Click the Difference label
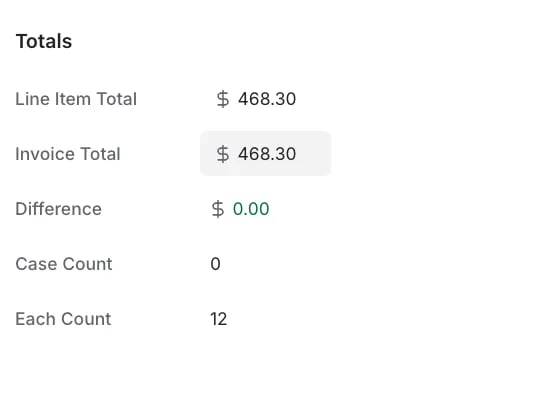Viewport: 539px width, 405px height. pyautogui.click(x=58, y=209)
